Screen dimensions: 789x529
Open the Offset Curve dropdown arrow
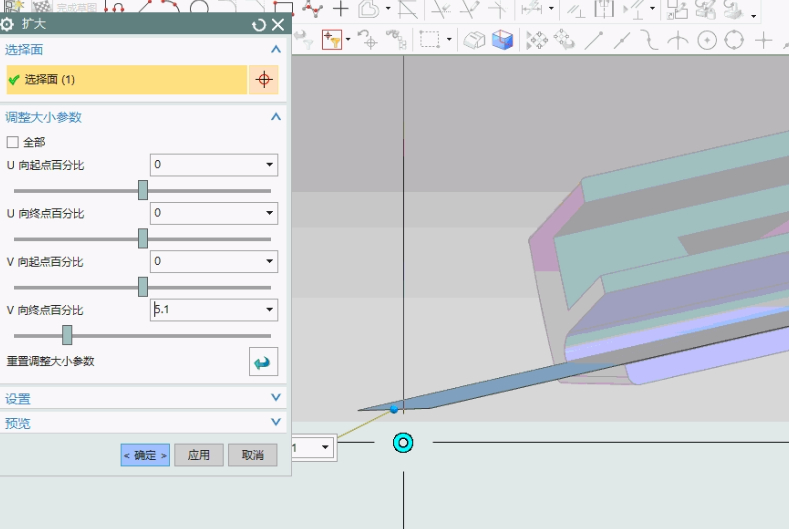pyautogui.click(x=388, y=9)
